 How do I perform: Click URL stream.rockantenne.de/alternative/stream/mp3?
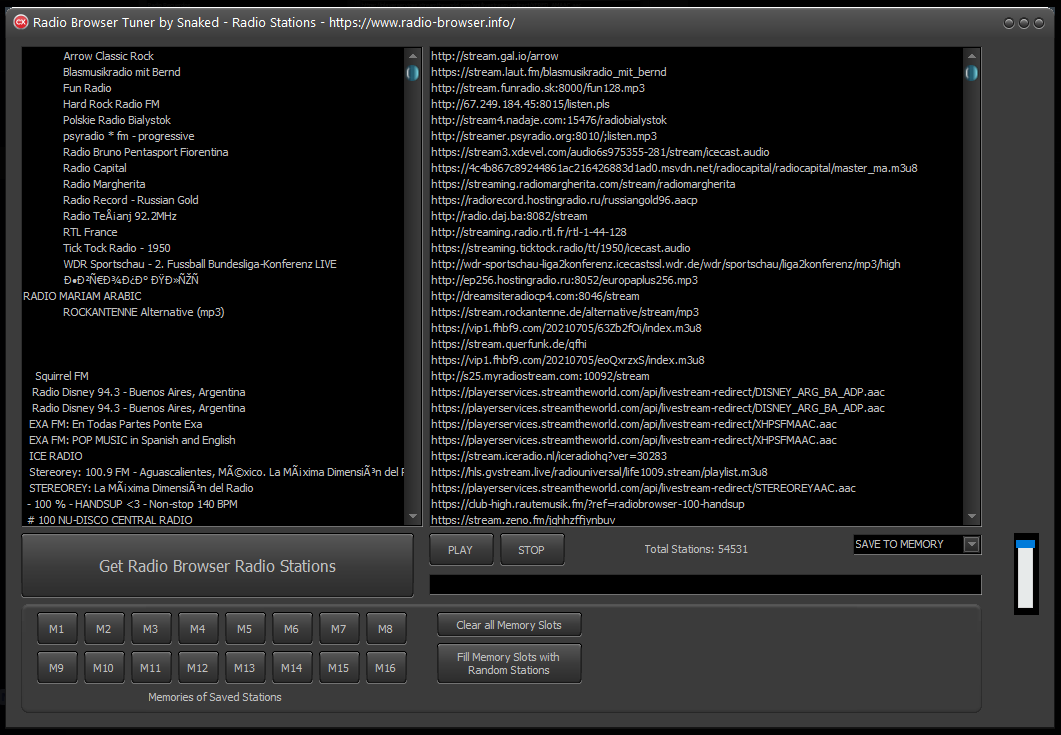coord(565,312)
